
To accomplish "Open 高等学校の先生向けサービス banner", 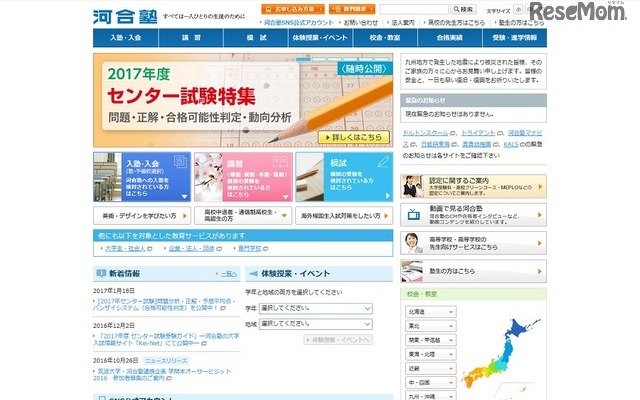I will coord(473,243).
